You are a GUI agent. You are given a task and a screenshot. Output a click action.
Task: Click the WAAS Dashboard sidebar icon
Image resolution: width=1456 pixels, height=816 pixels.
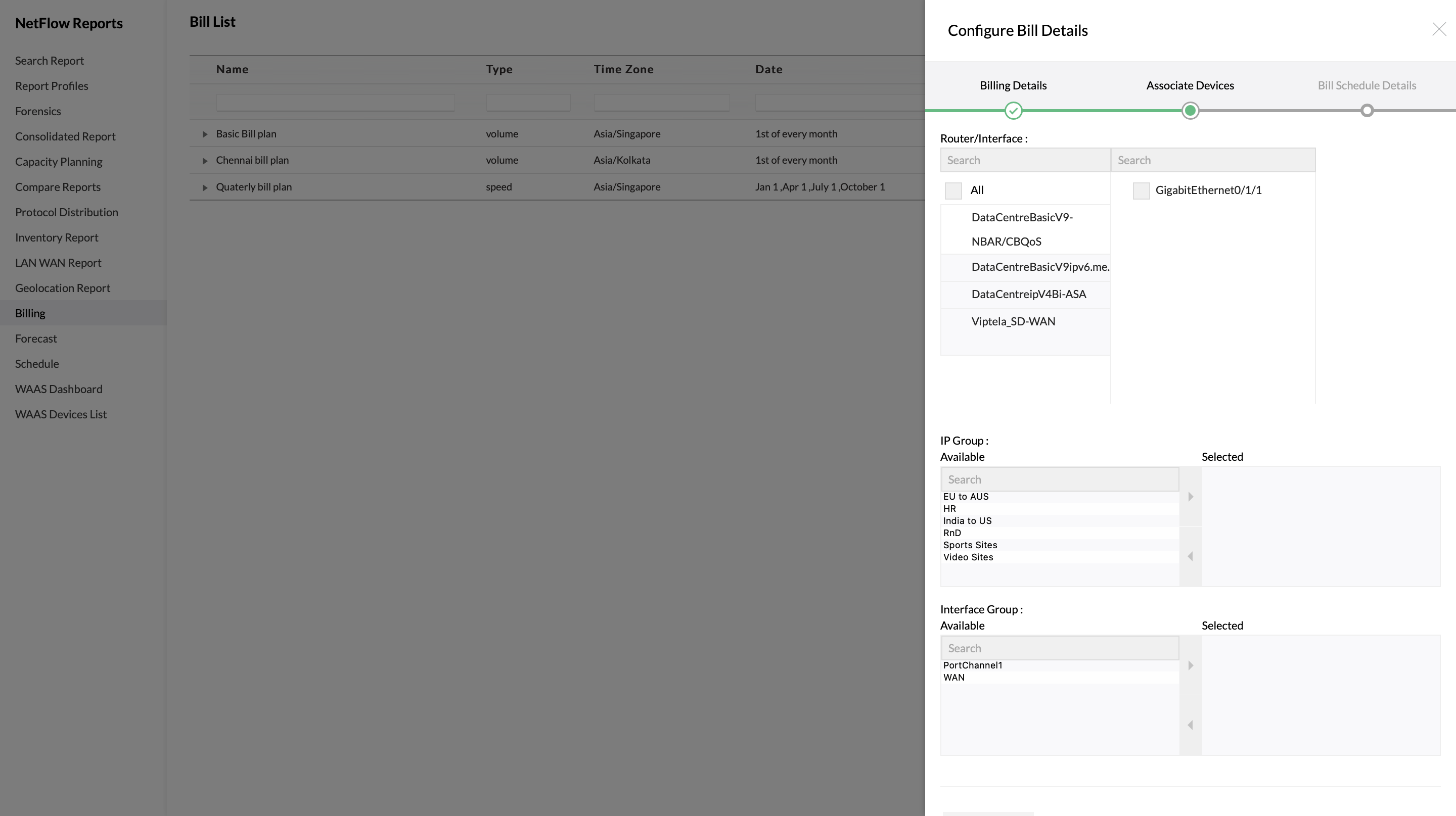click(58, 388)
